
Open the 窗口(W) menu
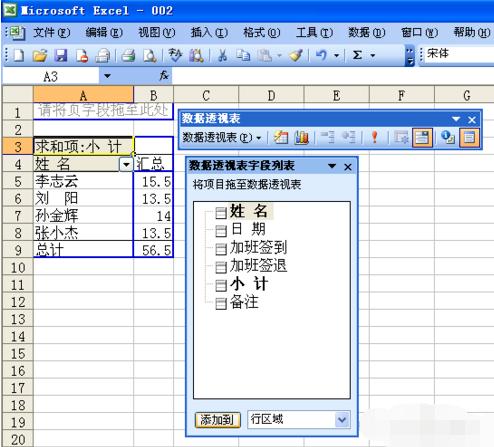pos(419,33)
